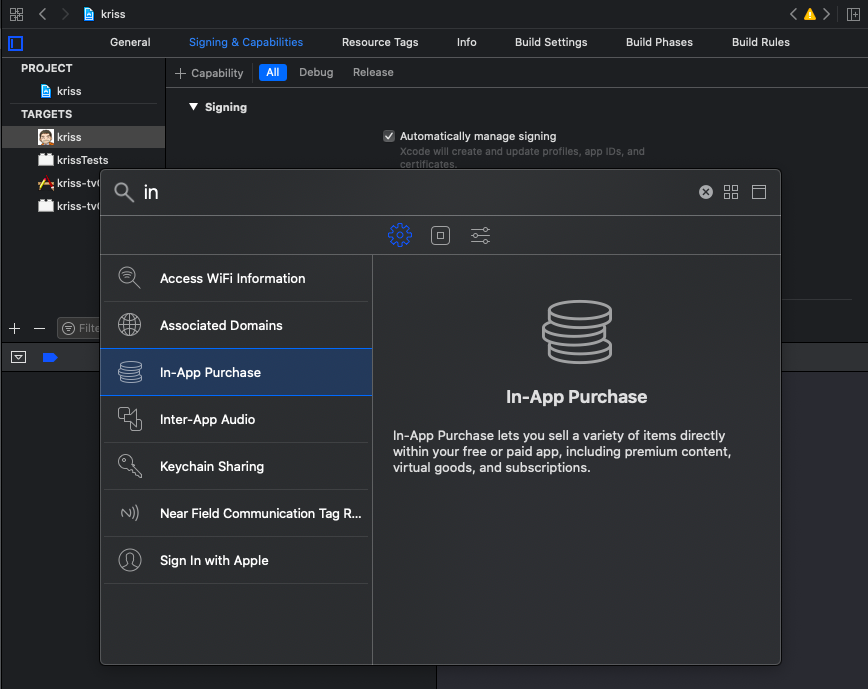Choose Near Field Communication Tag Reading capability

[236, 513]
